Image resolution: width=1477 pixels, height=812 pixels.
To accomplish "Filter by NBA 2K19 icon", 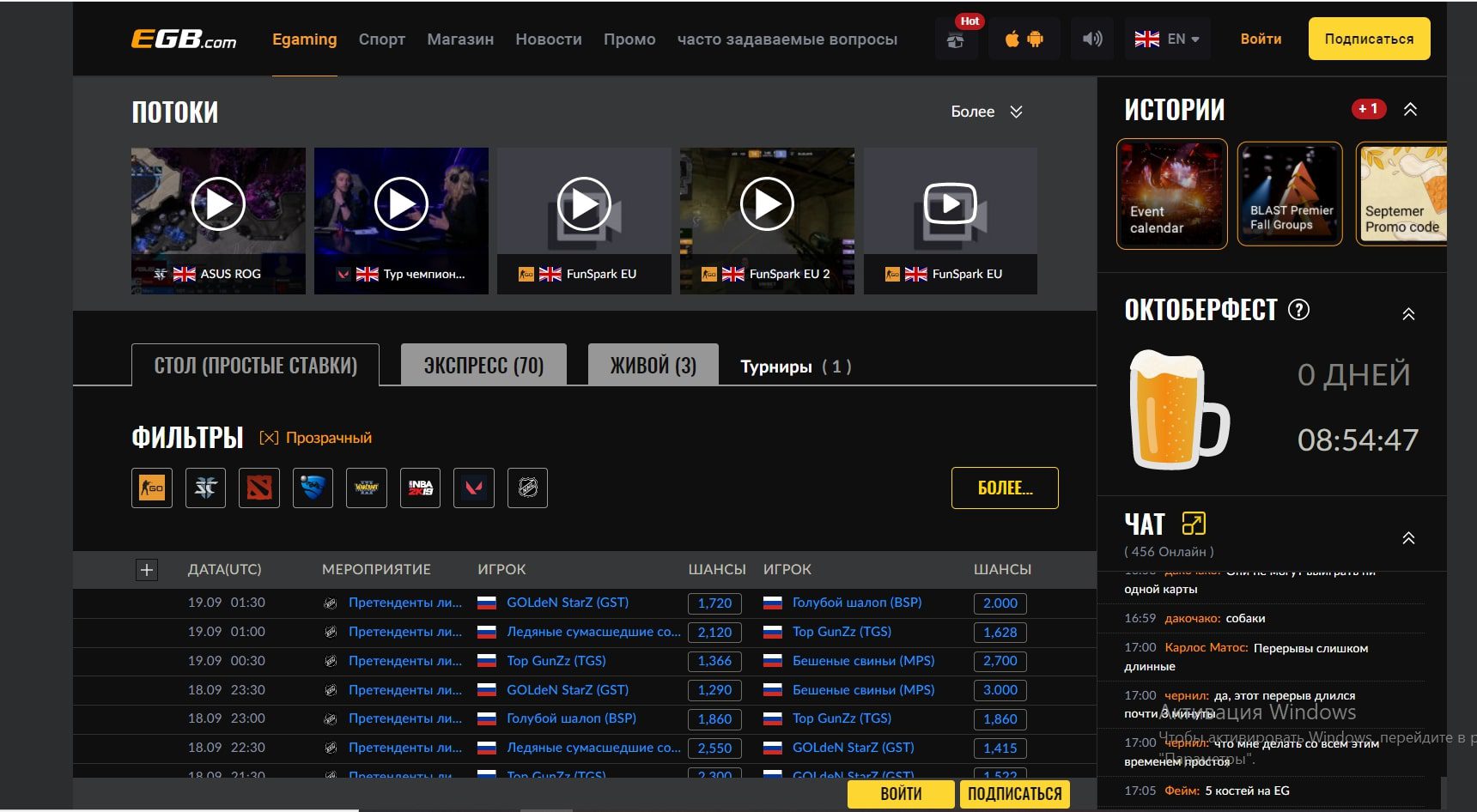I will coord(420,488).
